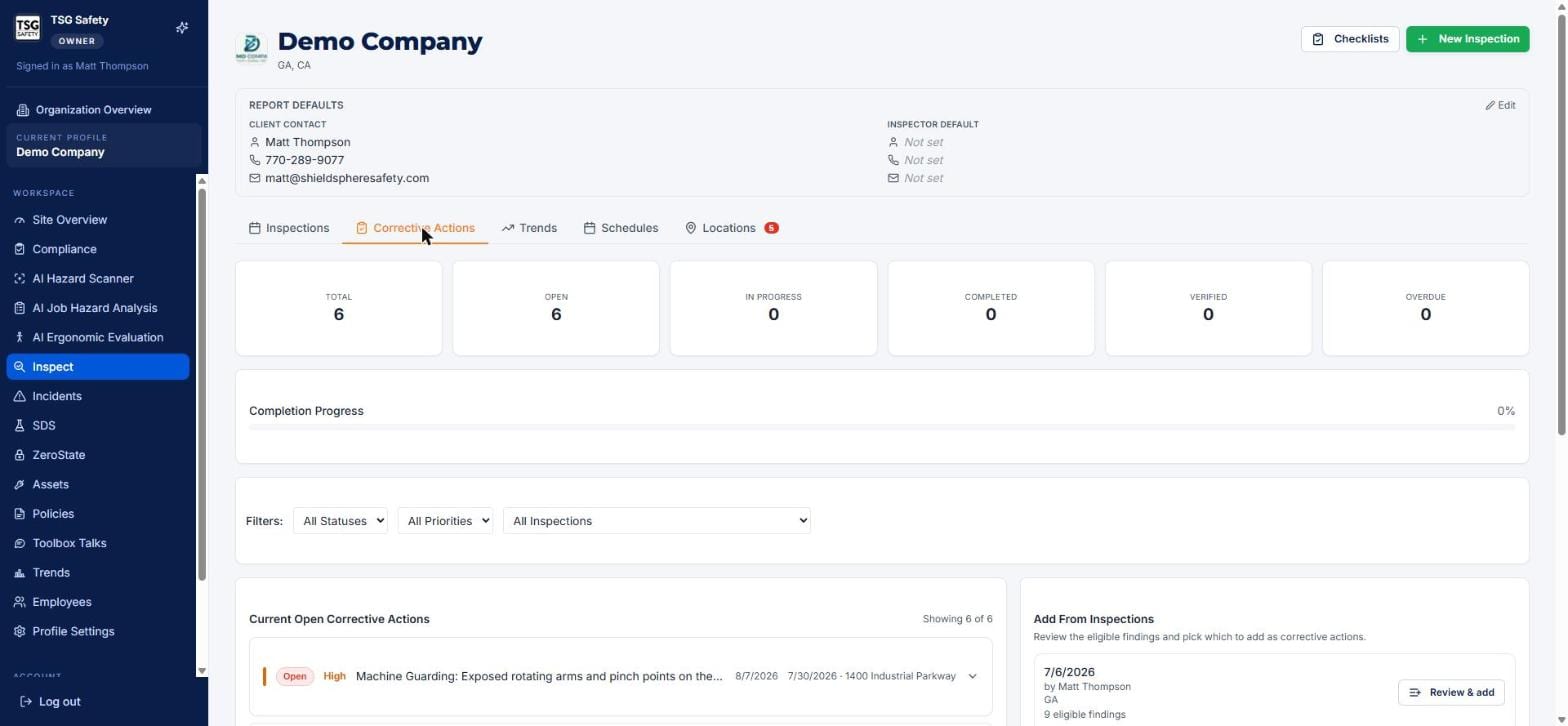Start a New Inspection
This screenshot has height=726, width=1568.
[x=1467, y=39]
